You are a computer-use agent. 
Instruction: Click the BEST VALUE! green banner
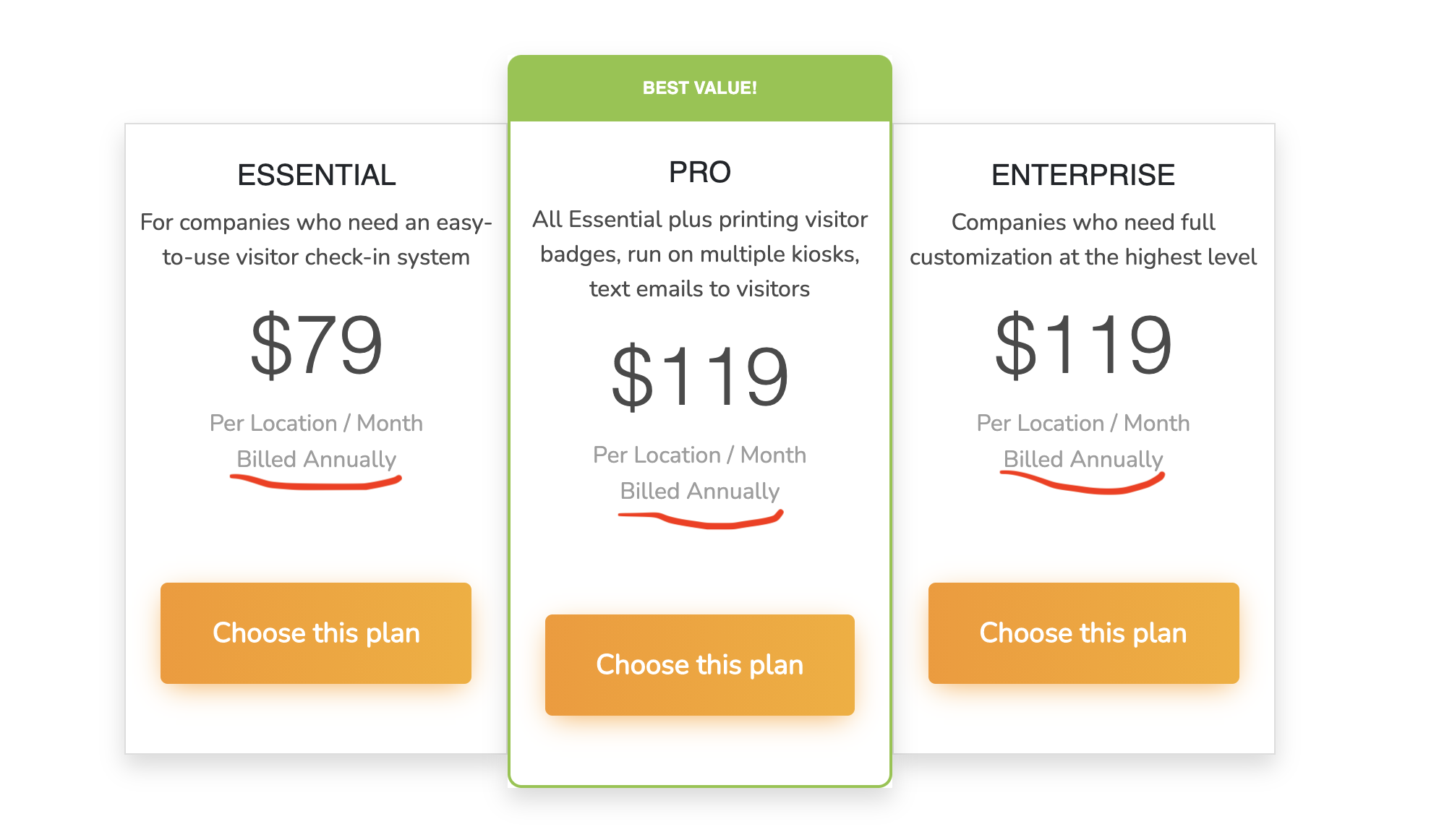700,88
